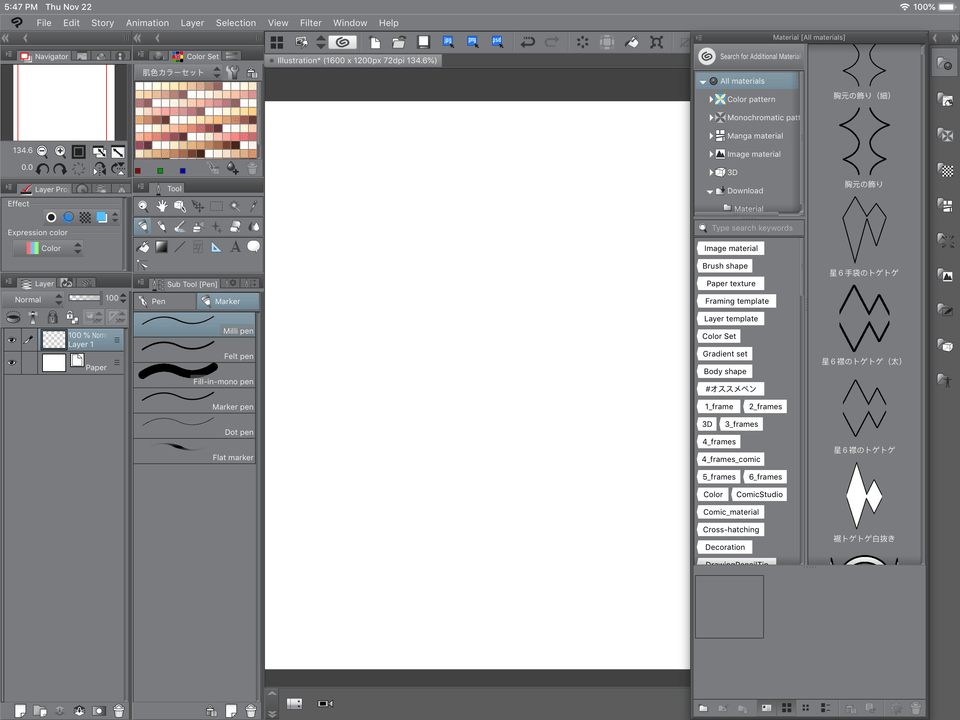The image size is (960, 720).
Task: Toggle visibility of the Paper layer
Action: click(x=12, y=363)
